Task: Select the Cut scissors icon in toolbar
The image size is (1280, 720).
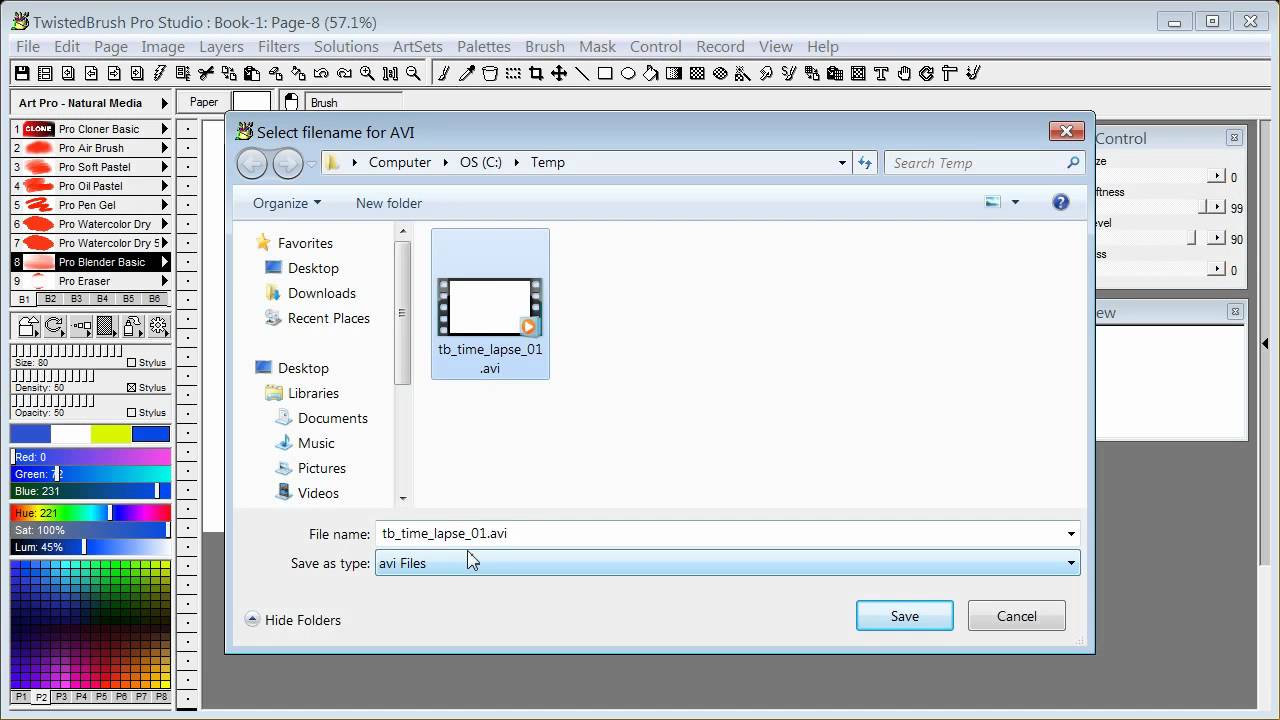Action: point(206,73)
